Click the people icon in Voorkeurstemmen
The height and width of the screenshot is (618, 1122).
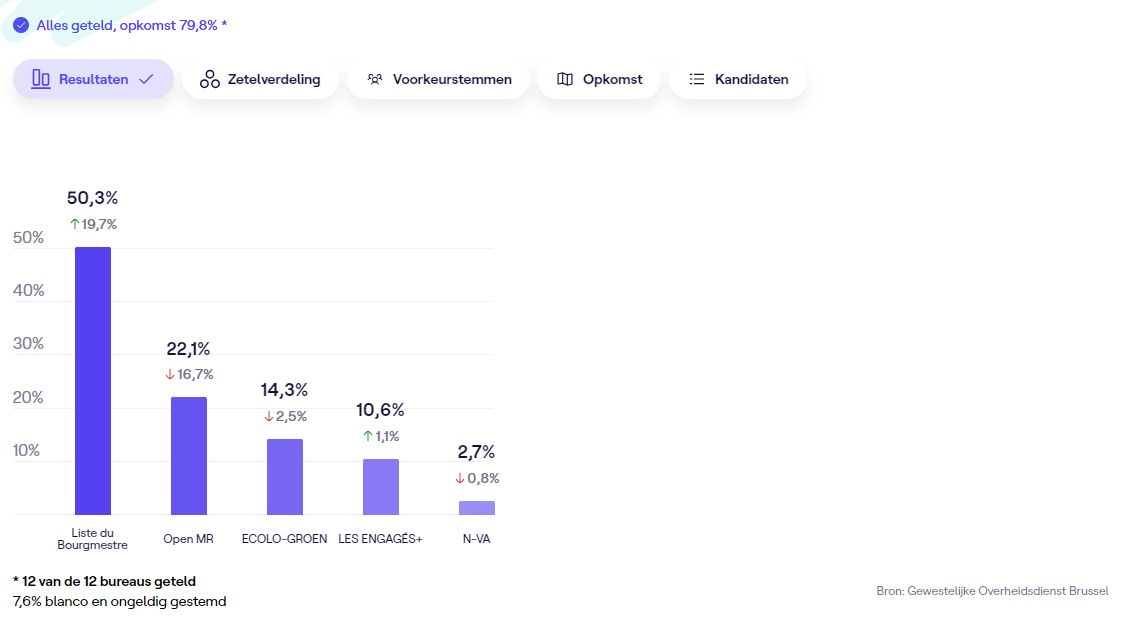pos(375,79)
